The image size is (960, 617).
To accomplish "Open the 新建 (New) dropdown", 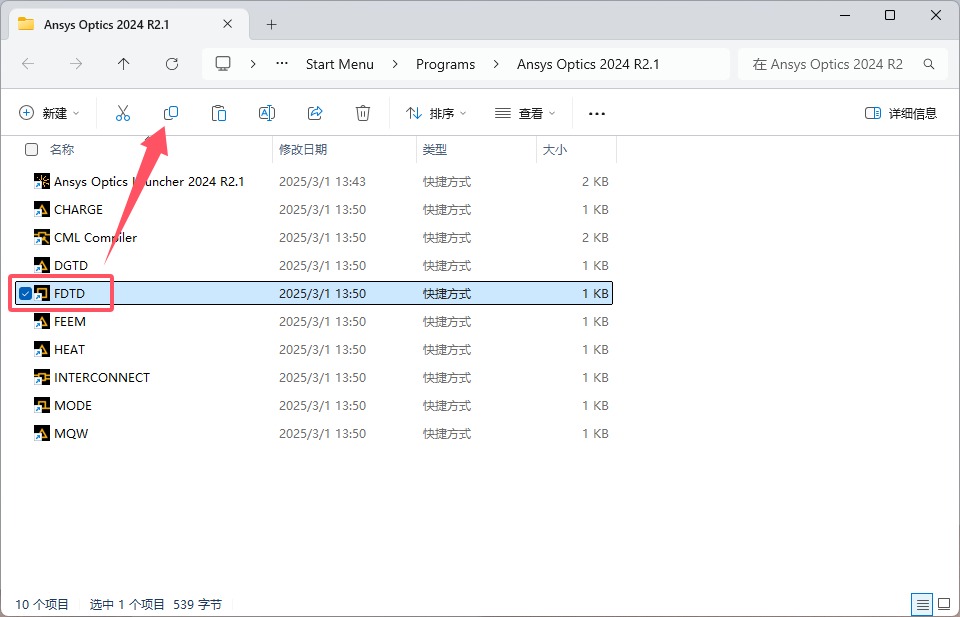I will click(49, 113).
